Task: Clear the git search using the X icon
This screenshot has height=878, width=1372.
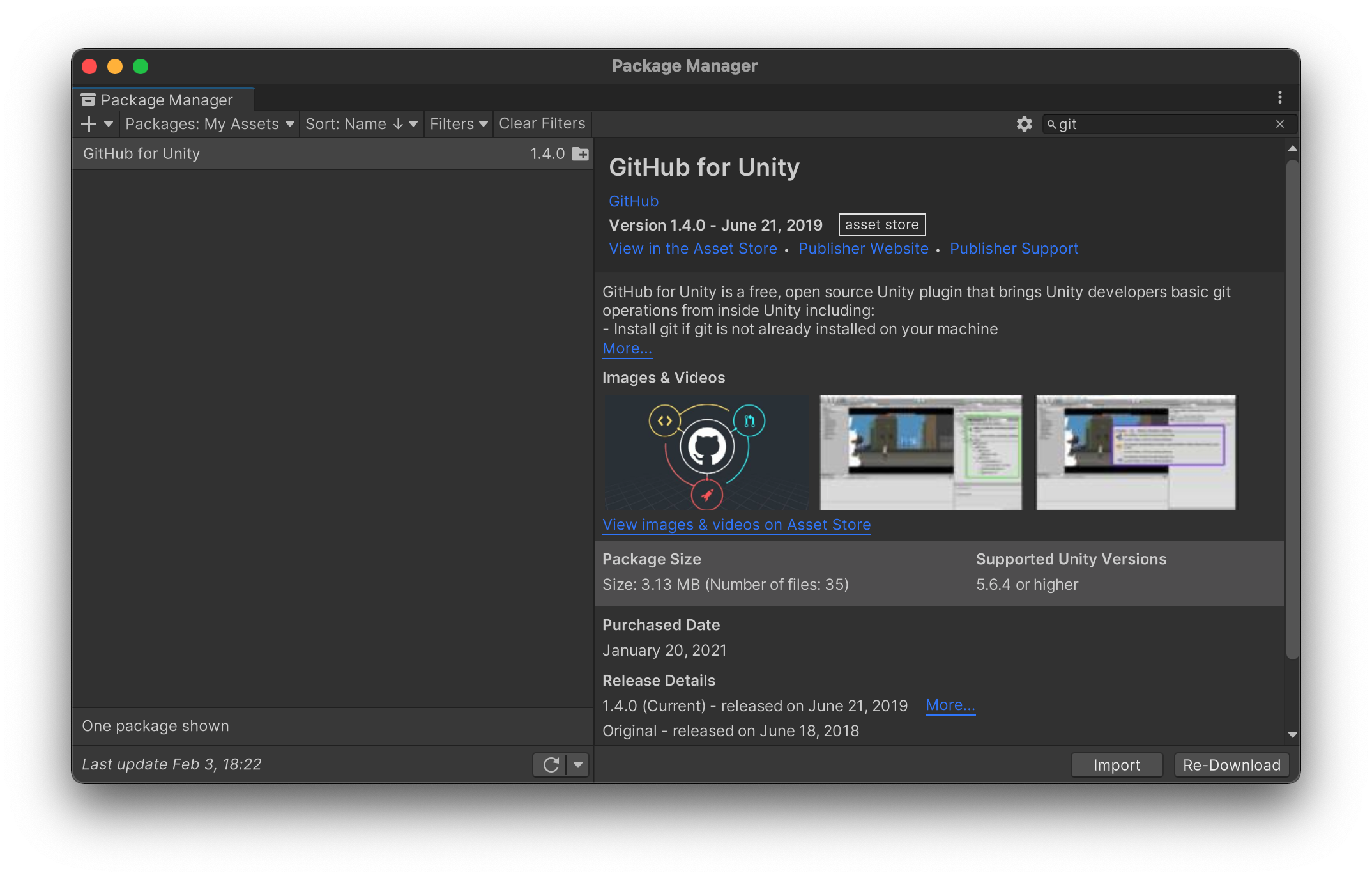Action: pos(1281,124)
